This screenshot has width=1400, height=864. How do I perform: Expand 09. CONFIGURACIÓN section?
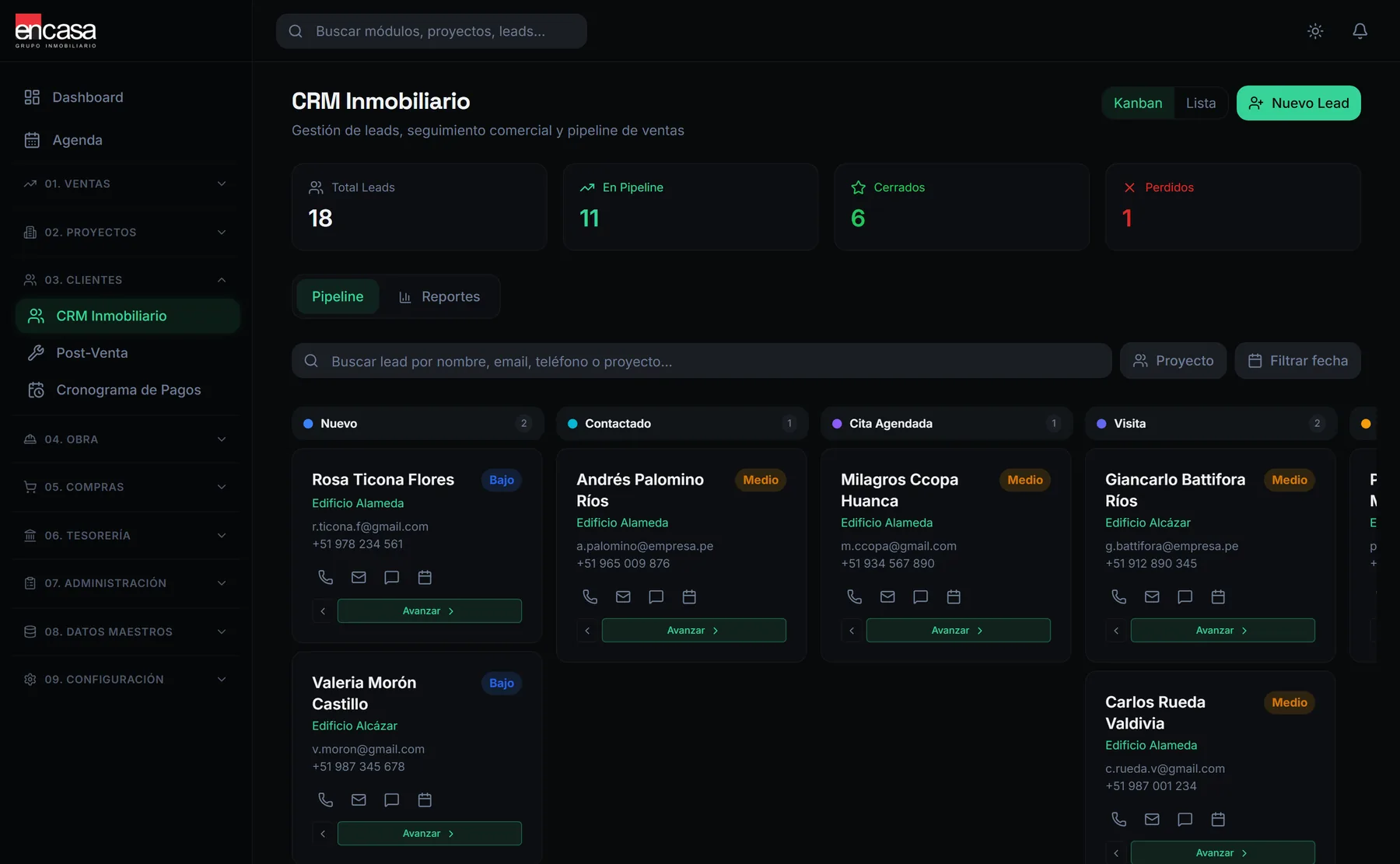tap(126, 680)
